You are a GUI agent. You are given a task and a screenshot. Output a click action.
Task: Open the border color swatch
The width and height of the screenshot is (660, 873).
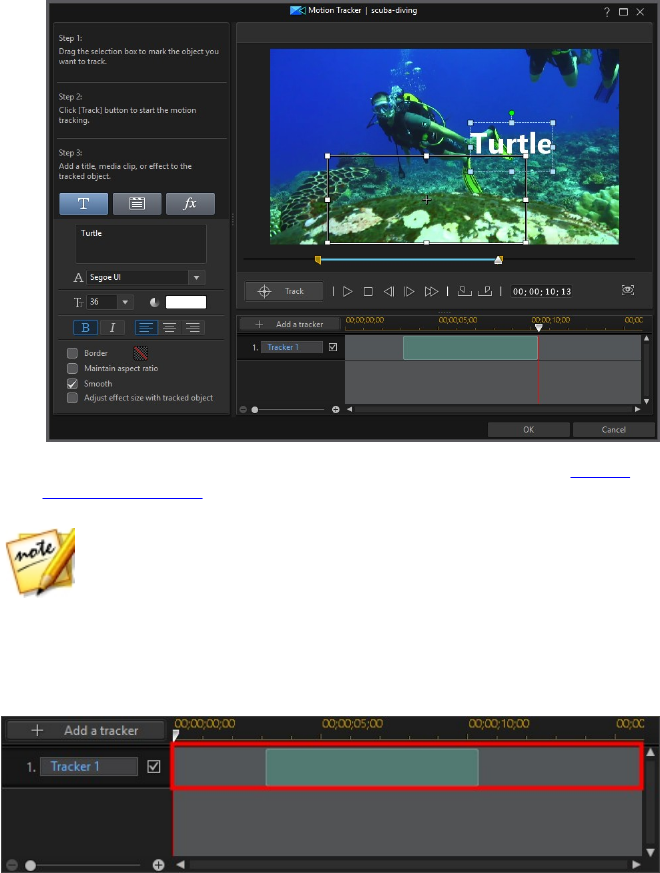point(140,353)
